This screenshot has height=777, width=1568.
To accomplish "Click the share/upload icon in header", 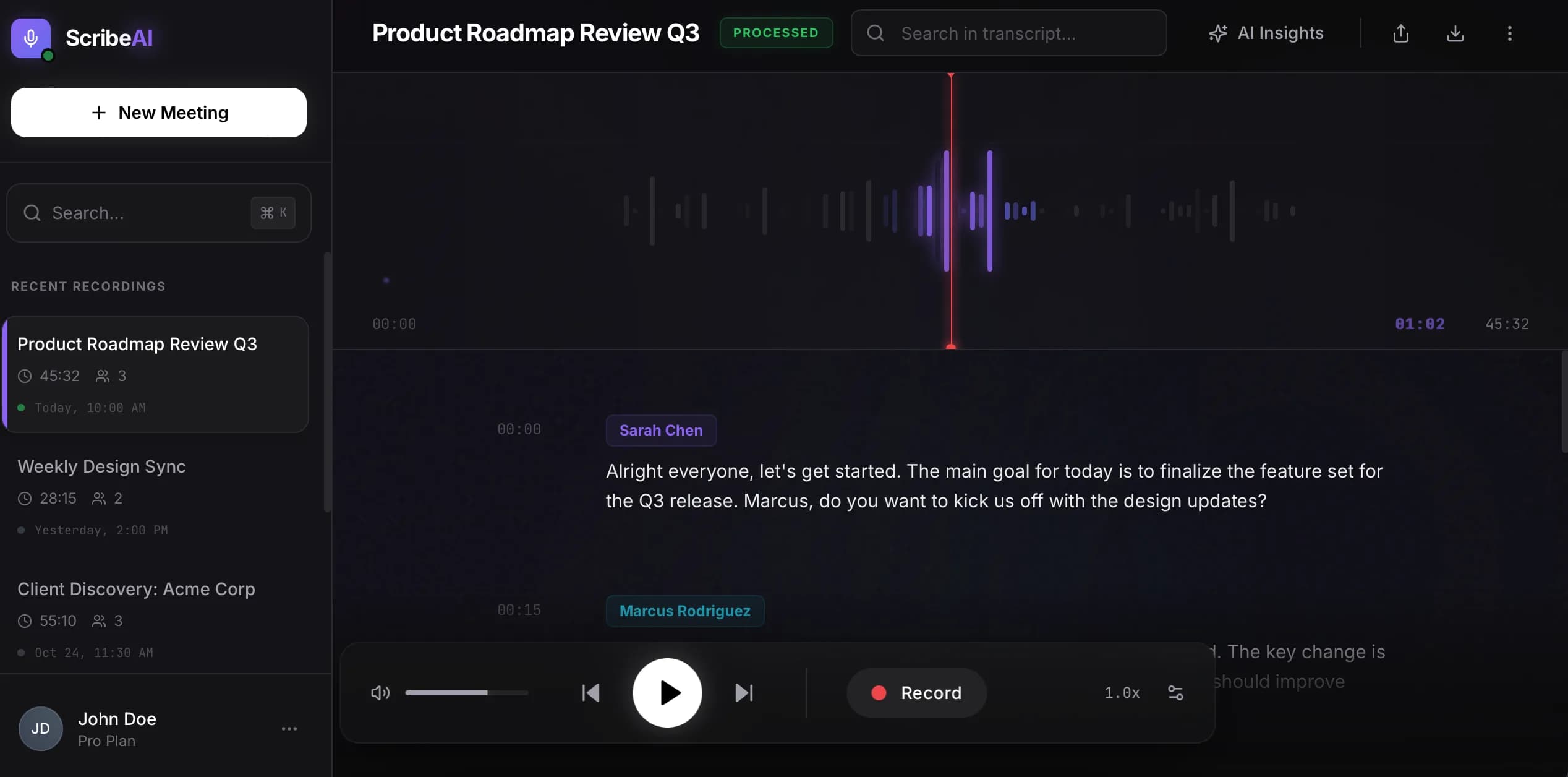I will point(1400,33).
